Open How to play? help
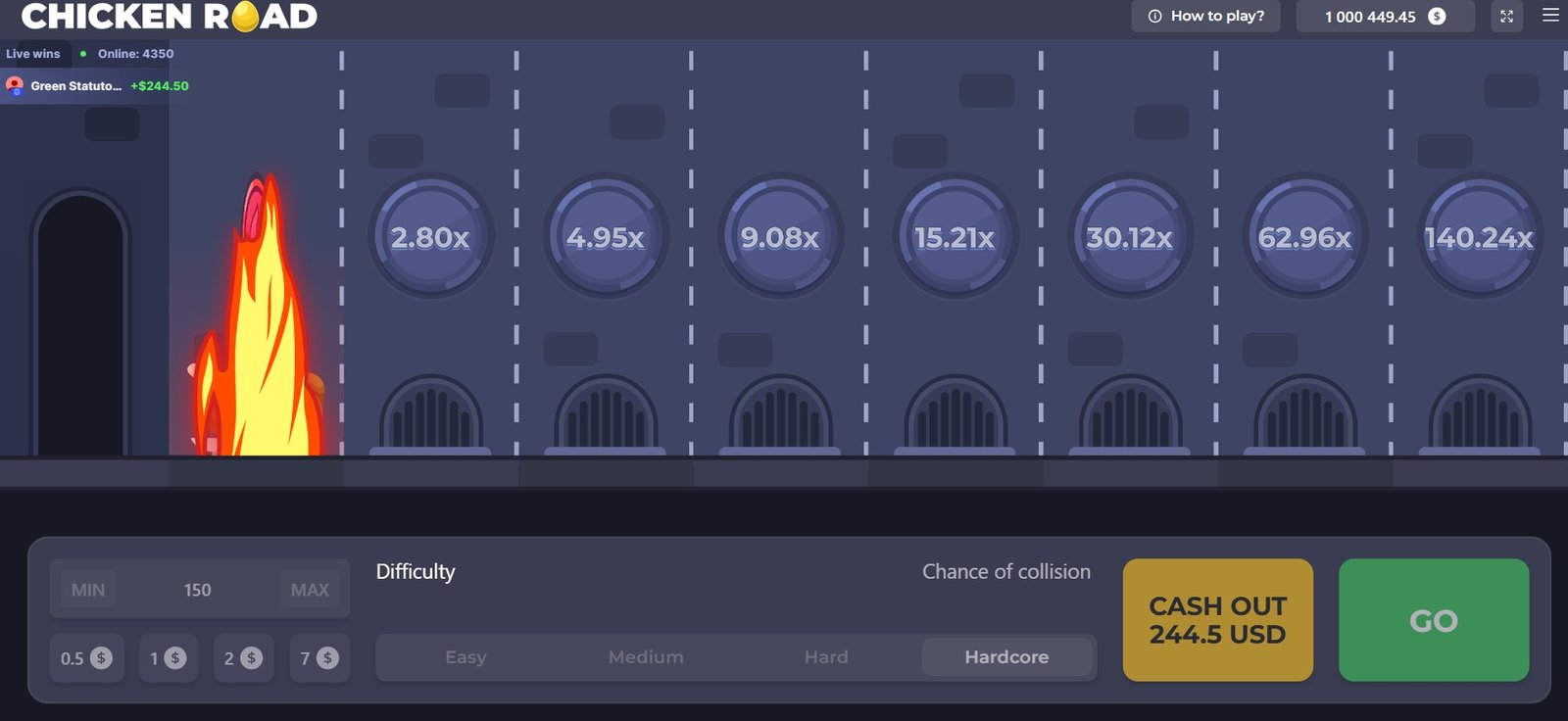The width and height of the screenshot is (1568, 721). 1205,17
